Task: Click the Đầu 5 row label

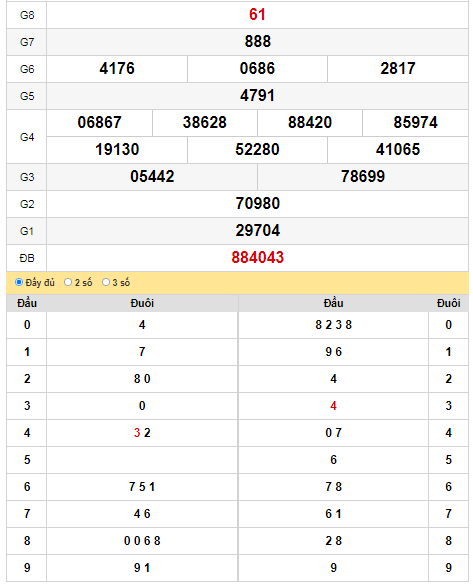Action: [x=27, y=460]
